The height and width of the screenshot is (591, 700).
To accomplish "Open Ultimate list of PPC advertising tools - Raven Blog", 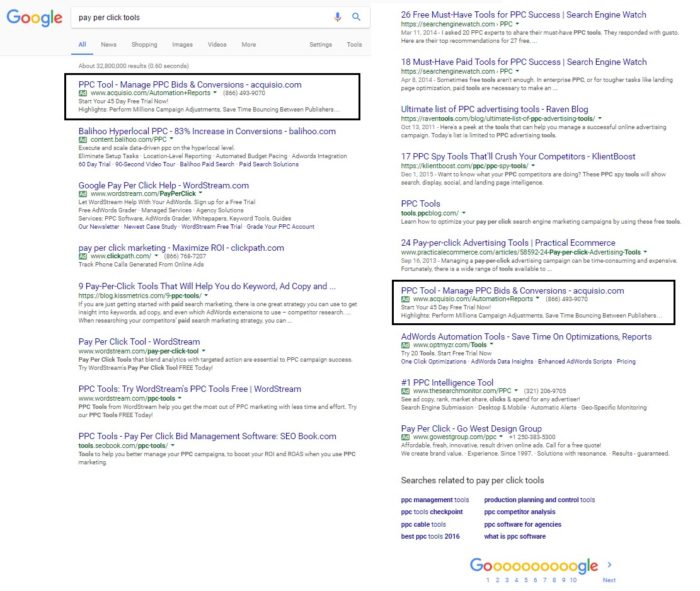I will (494, 109).
